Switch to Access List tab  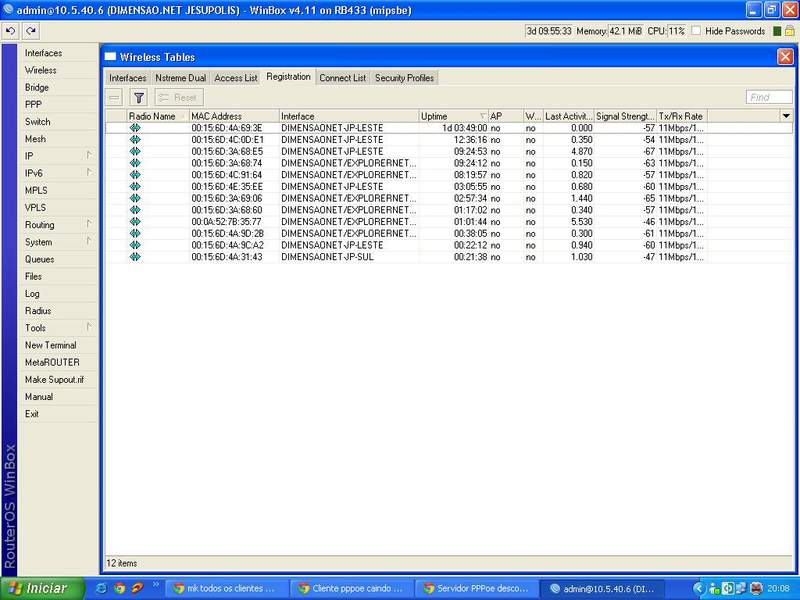point(236,78)
